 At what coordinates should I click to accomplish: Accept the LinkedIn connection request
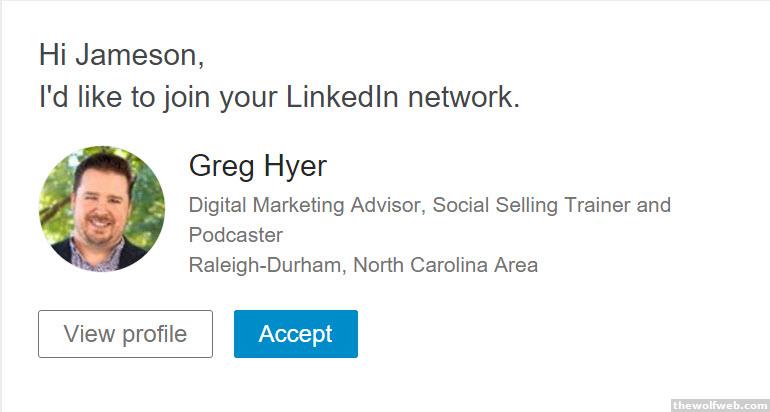click(295, 334)
